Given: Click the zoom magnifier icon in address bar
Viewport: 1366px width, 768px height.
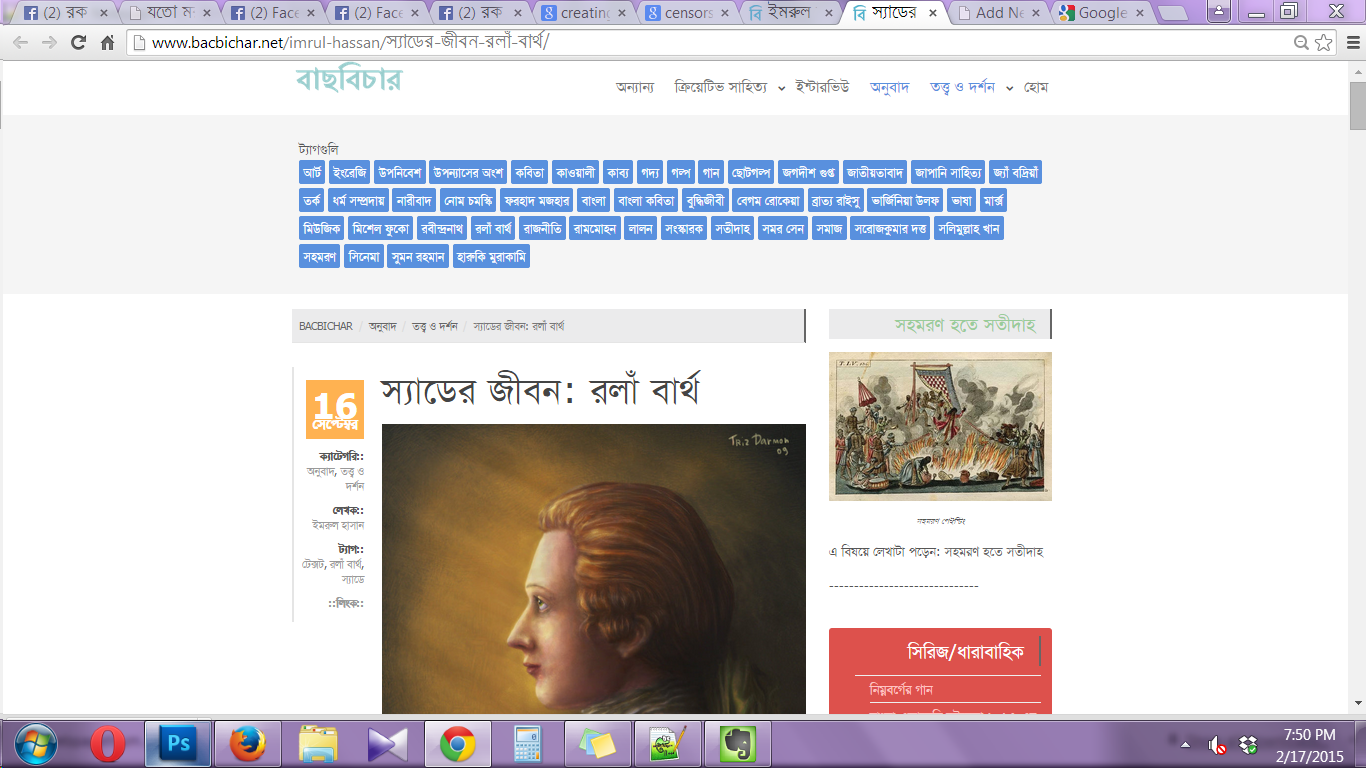Looking at the screenshot, I should 1301,43.
